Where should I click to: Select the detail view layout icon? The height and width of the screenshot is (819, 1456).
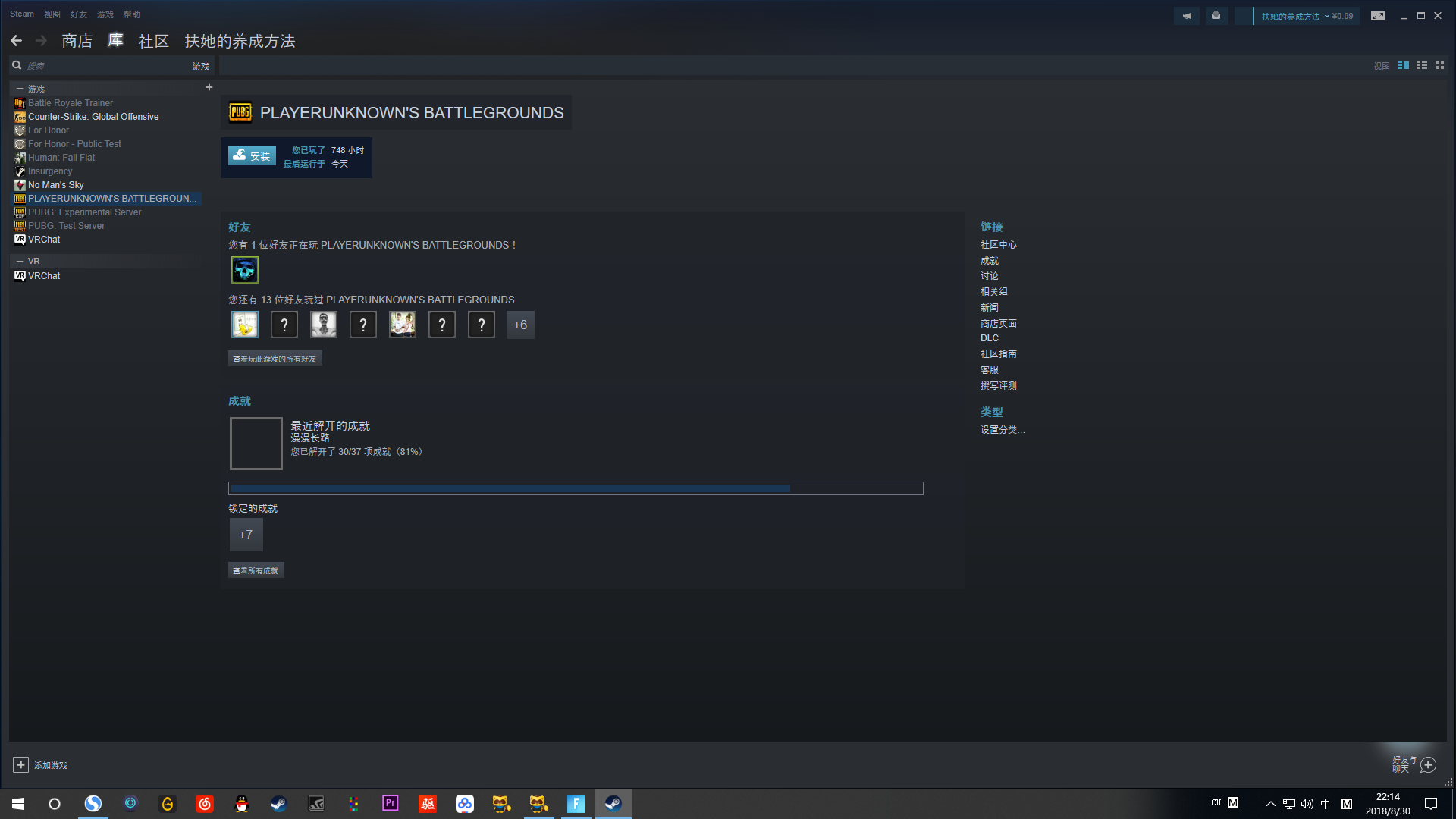tap(1404, 66)
